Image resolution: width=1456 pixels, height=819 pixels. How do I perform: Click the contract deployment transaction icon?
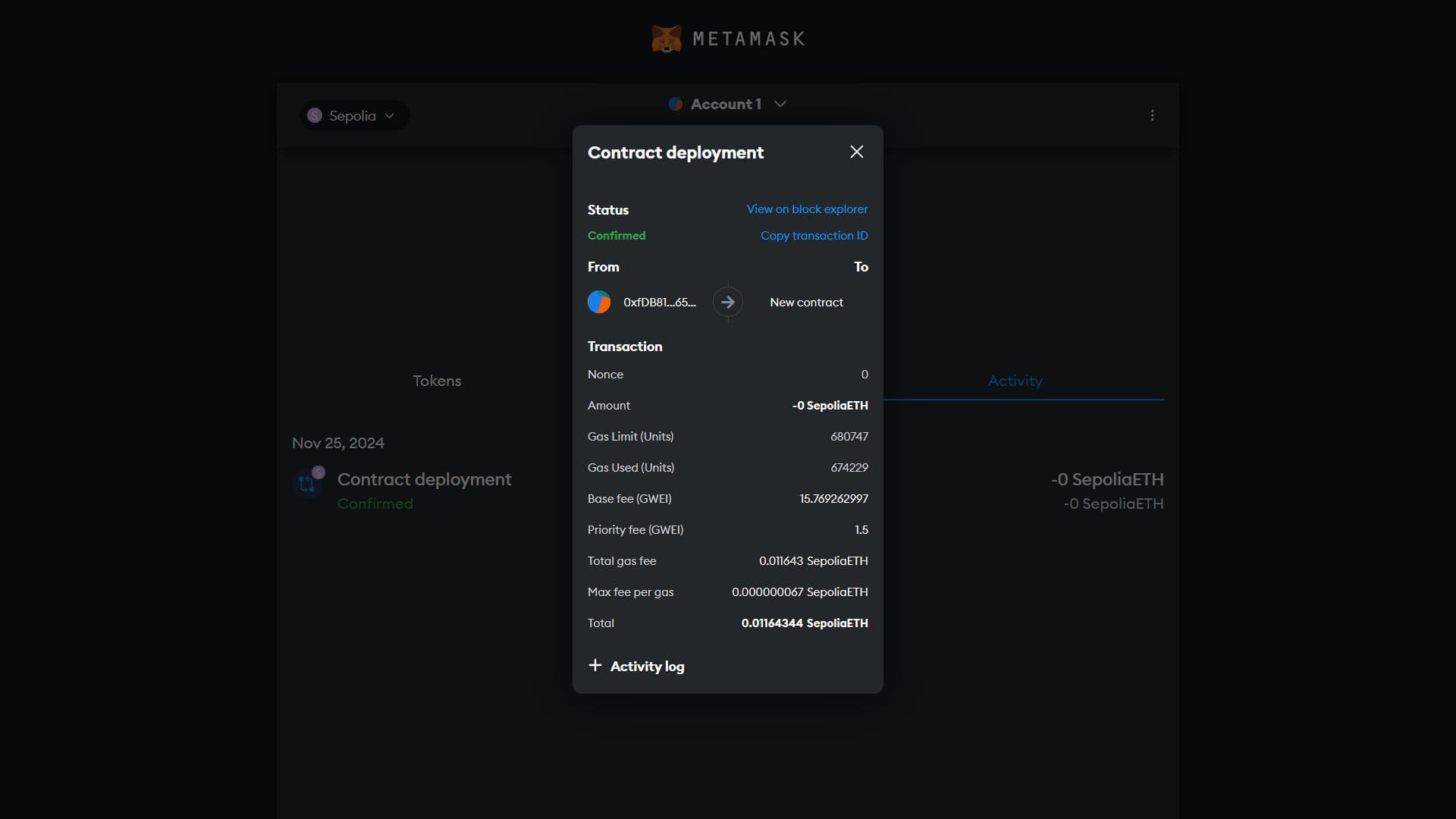pos(307,483)
